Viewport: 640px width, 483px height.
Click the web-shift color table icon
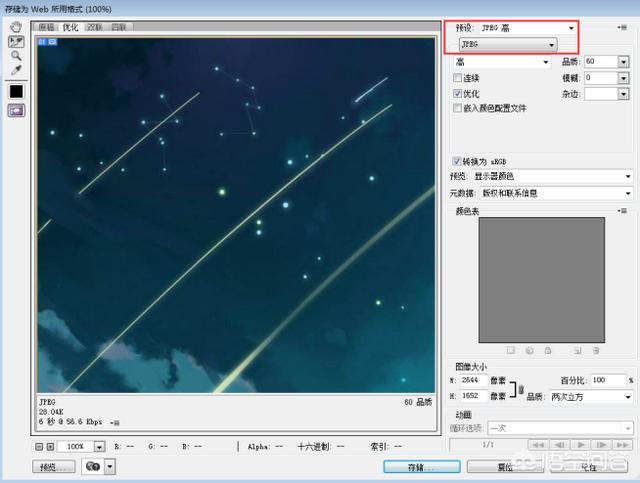529,350
